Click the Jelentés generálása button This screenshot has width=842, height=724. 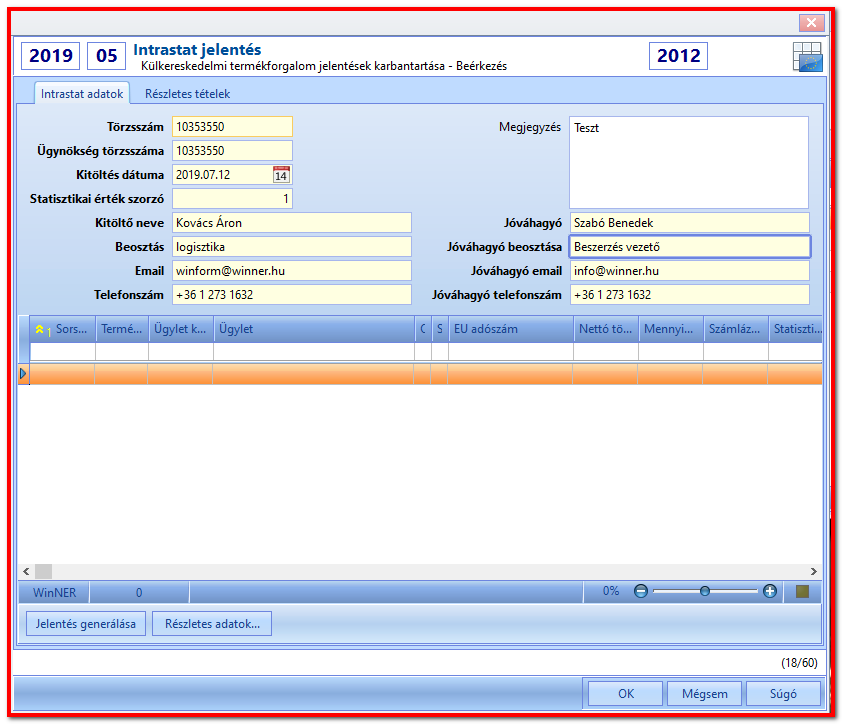(x=86, y=624)
